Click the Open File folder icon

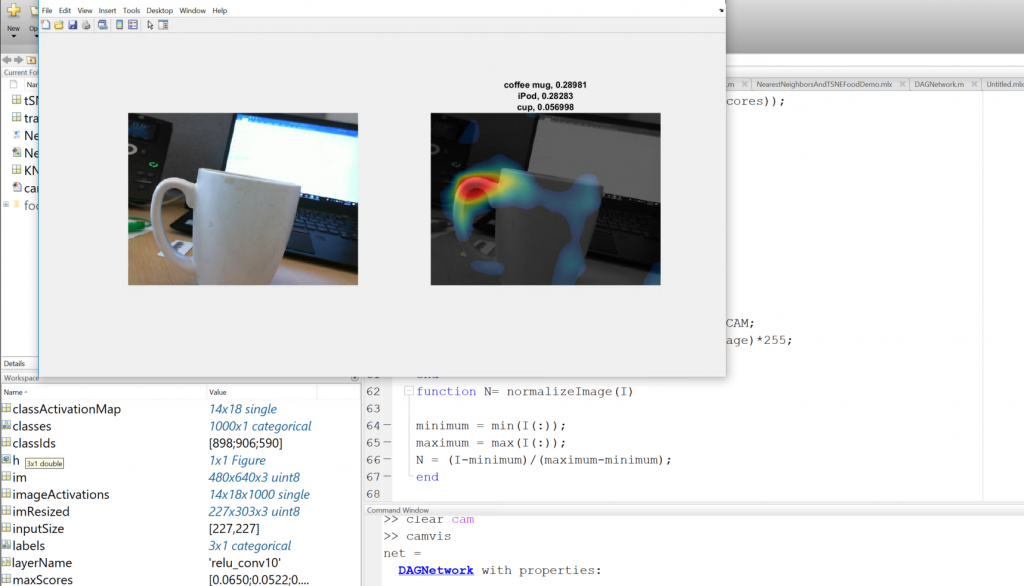pos(59,25)
